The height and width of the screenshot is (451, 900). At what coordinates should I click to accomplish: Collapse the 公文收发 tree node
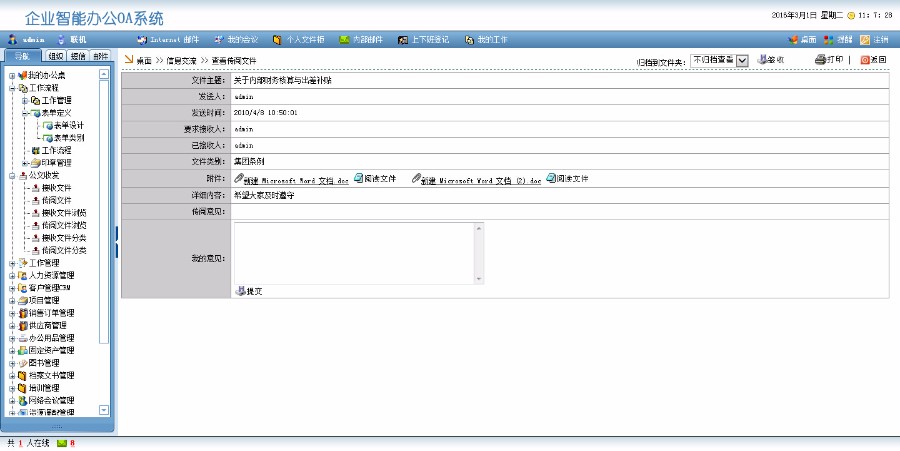(x=12, y=174)
